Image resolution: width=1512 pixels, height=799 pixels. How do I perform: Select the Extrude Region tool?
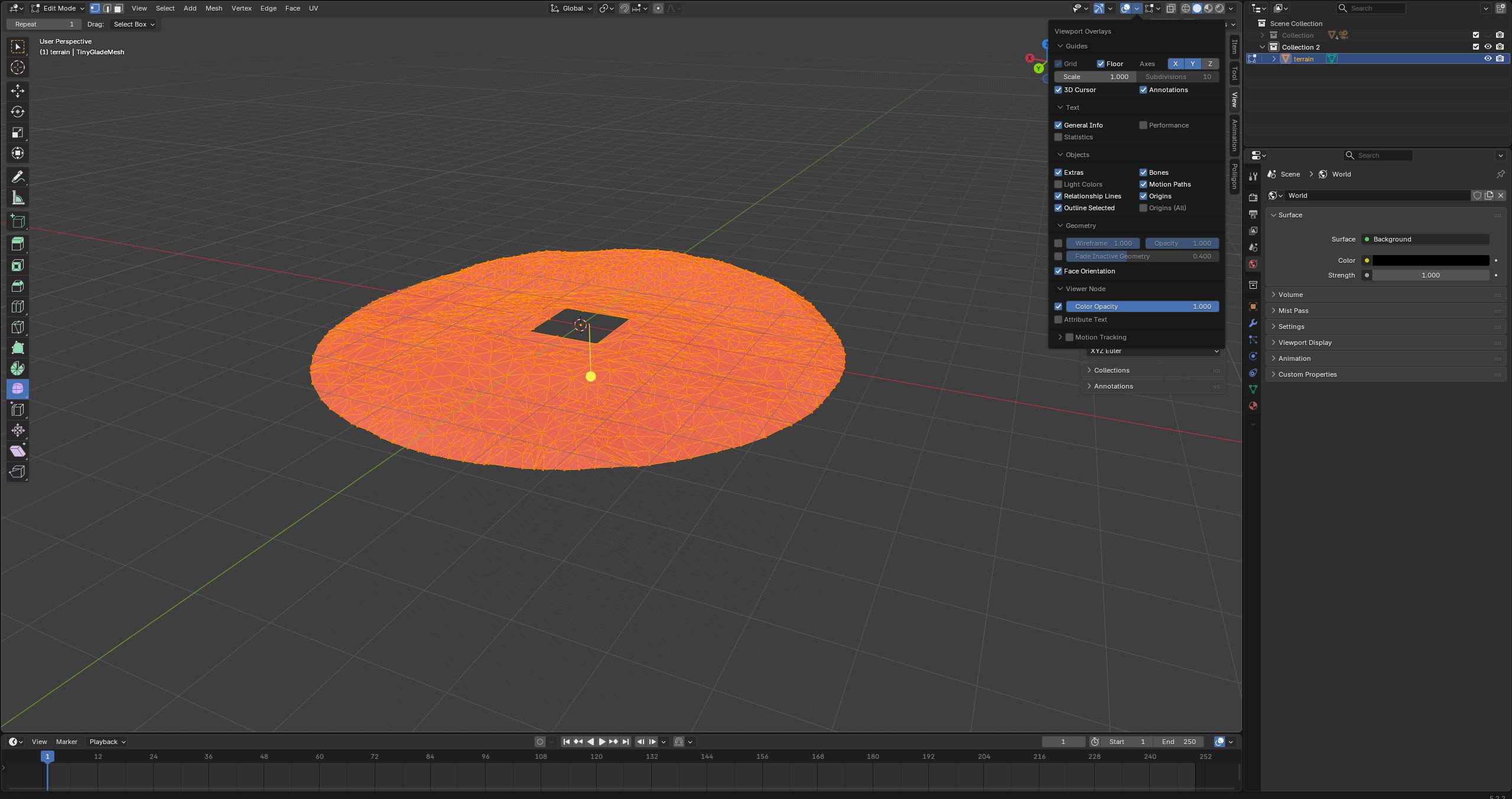pyautogui.click(x=18, y=243)
